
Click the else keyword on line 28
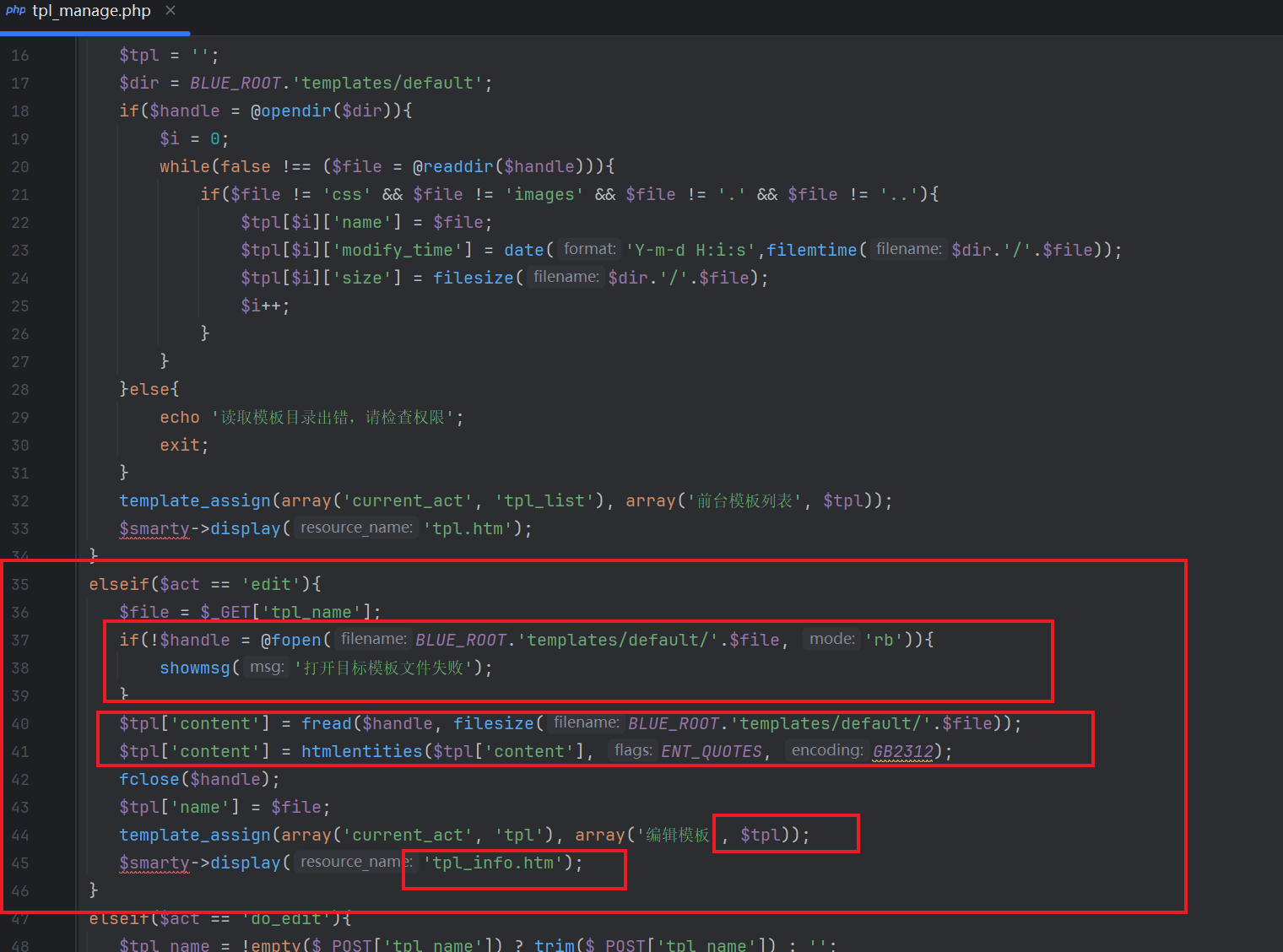[x=149, y=389]
